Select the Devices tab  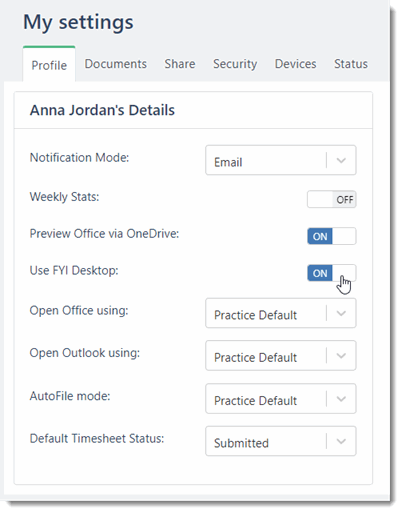coord(295,64)
